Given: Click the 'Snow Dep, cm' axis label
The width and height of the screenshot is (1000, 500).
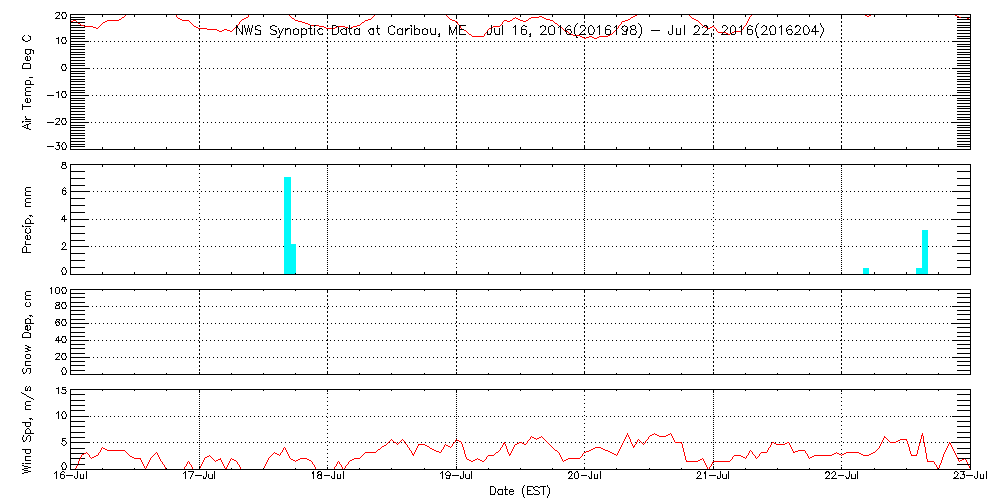Looking at the screenshot, I should point(27,333).
